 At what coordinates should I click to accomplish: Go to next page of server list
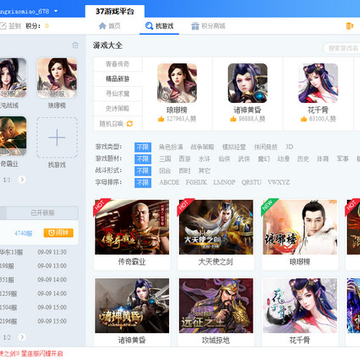click(22, 337)
